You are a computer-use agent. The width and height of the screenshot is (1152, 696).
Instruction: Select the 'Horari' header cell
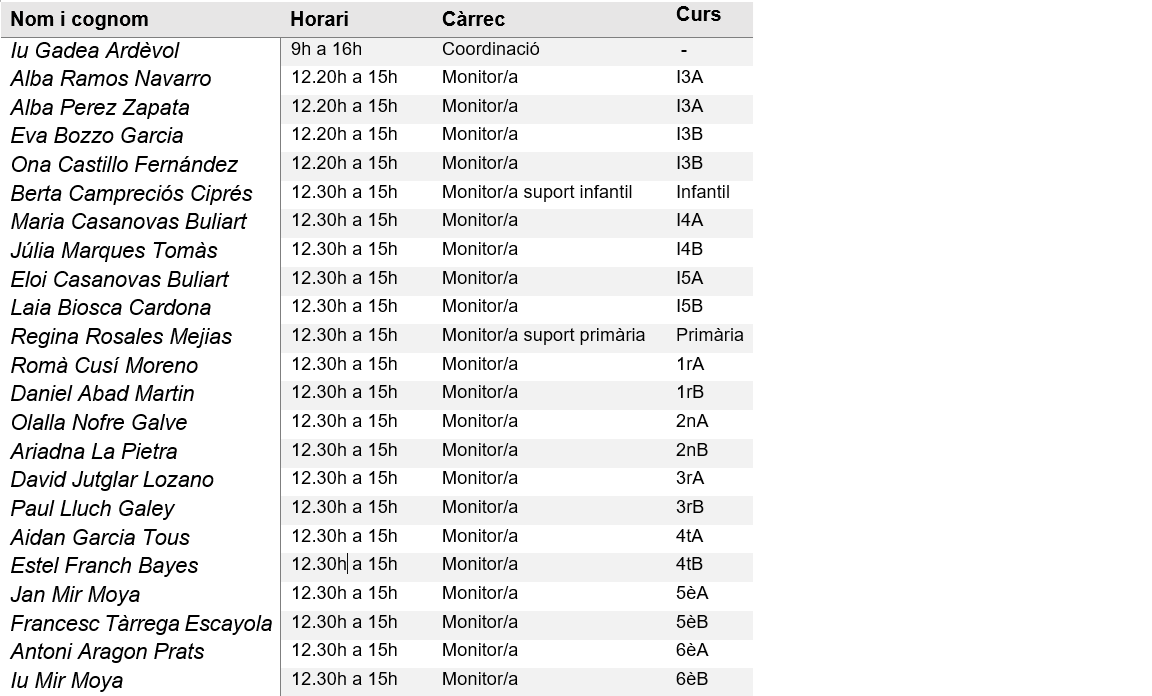tap(319, 19)
